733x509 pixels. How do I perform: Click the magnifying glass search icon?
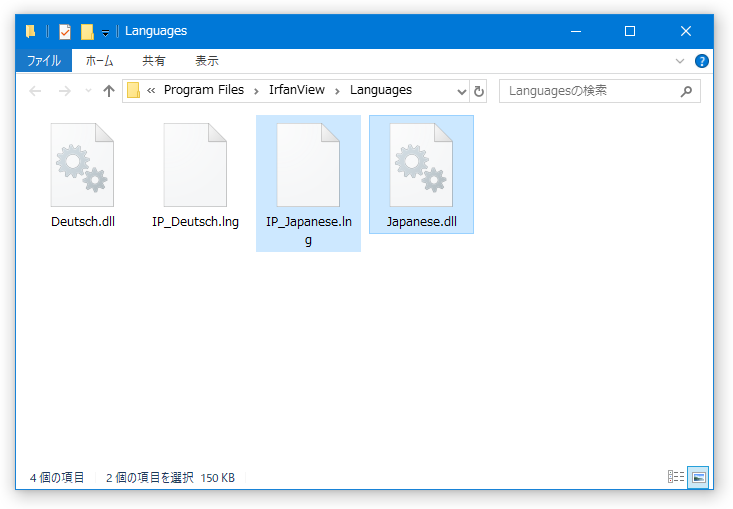pyautogui.click(x=686, y=91)
